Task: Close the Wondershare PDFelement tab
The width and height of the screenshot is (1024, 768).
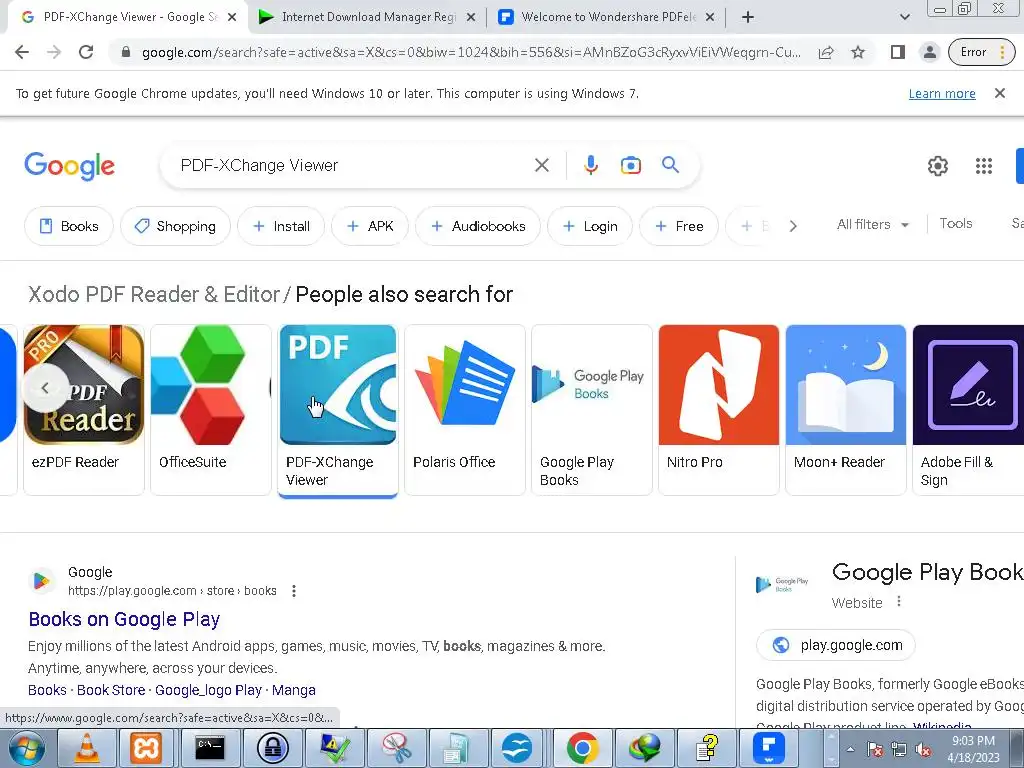Action: pyautogui.click(x=711, y=17)
